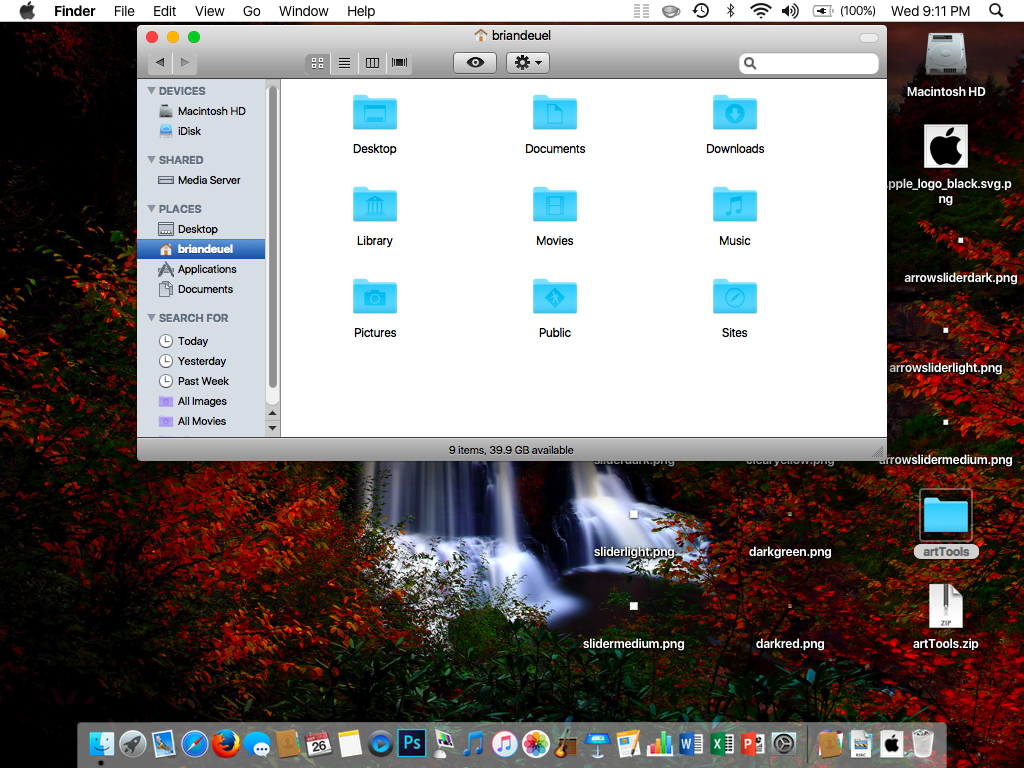
Task: Choose the All Movies saved search
Action: [201, 421]
